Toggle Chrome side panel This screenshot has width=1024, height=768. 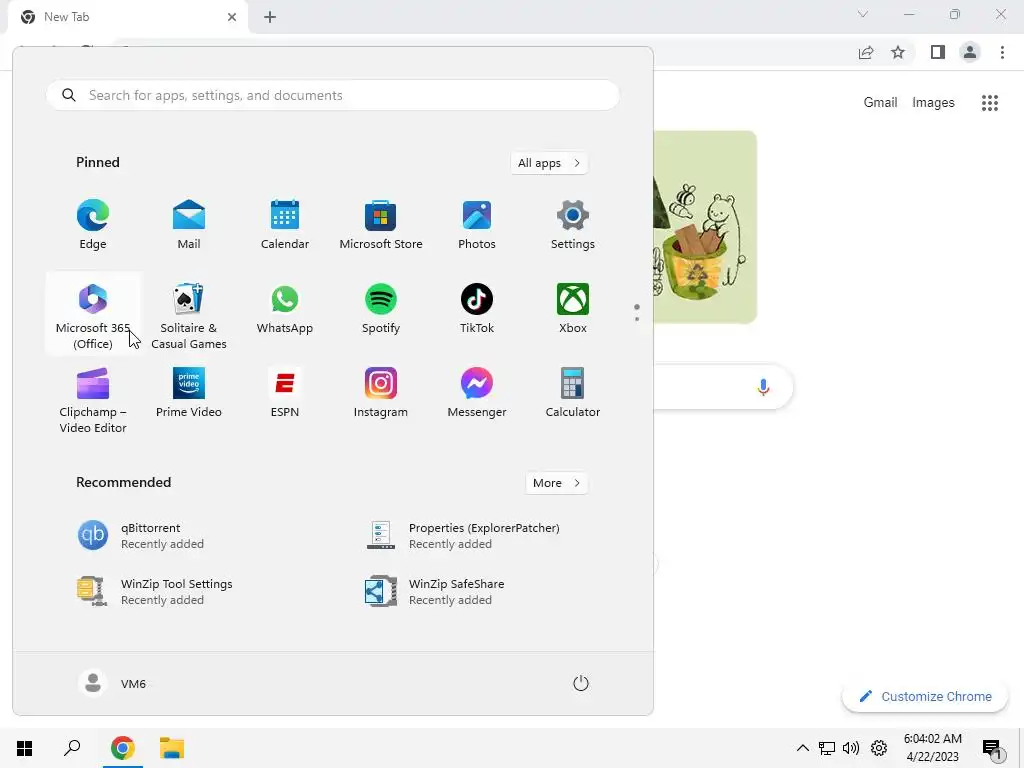(938, 52)
